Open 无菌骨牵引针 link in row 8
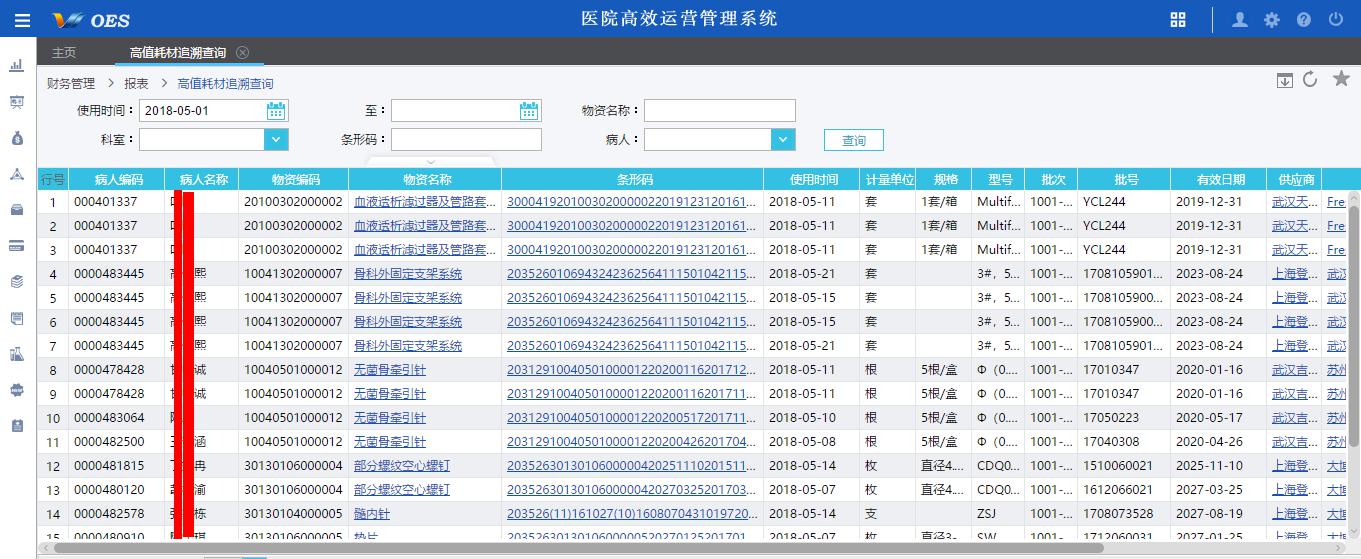The image size is (1361, 559). 390,370
